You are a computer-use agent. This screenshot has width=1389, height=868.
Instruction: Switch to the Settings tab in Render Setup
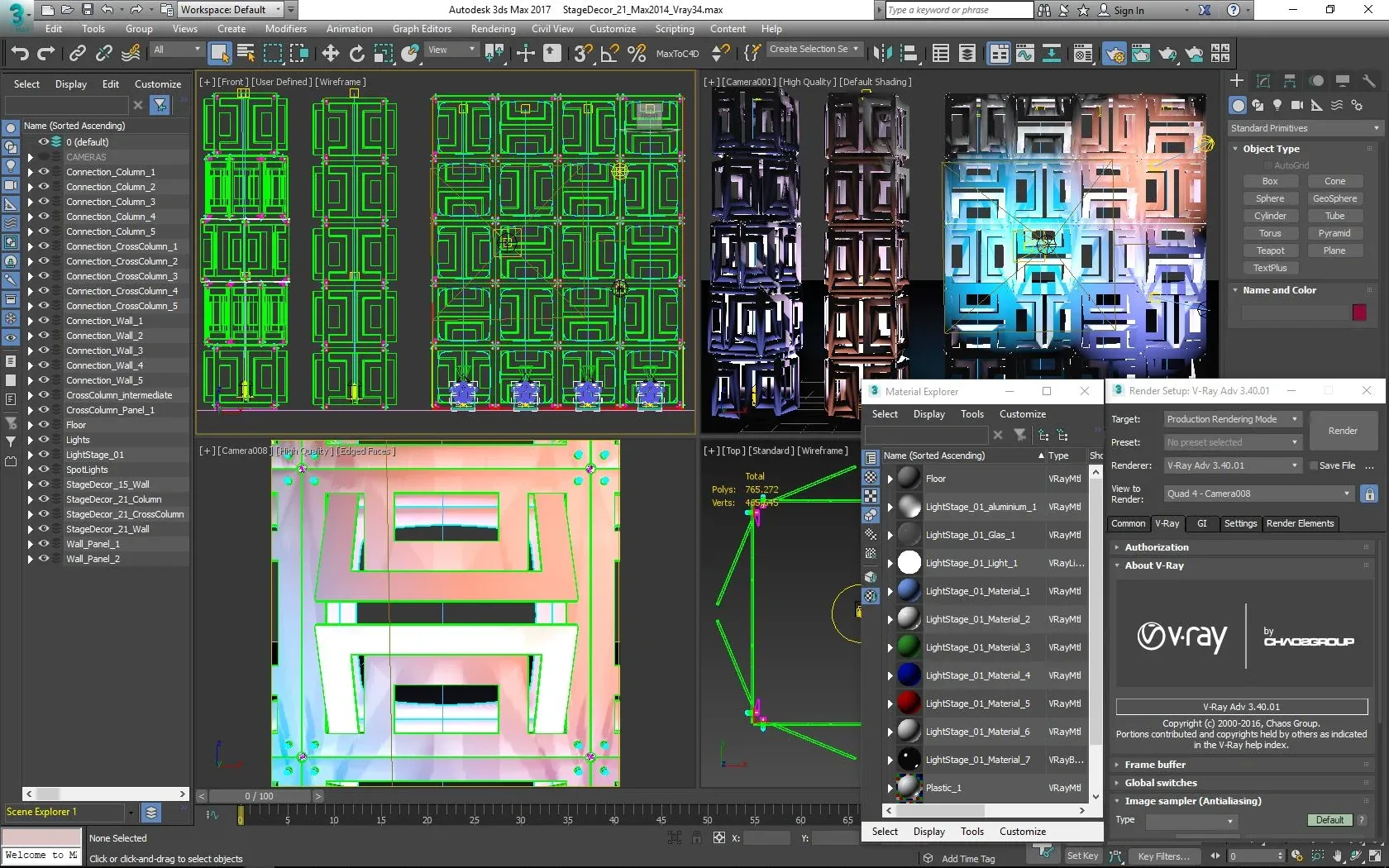point(1240,523)
